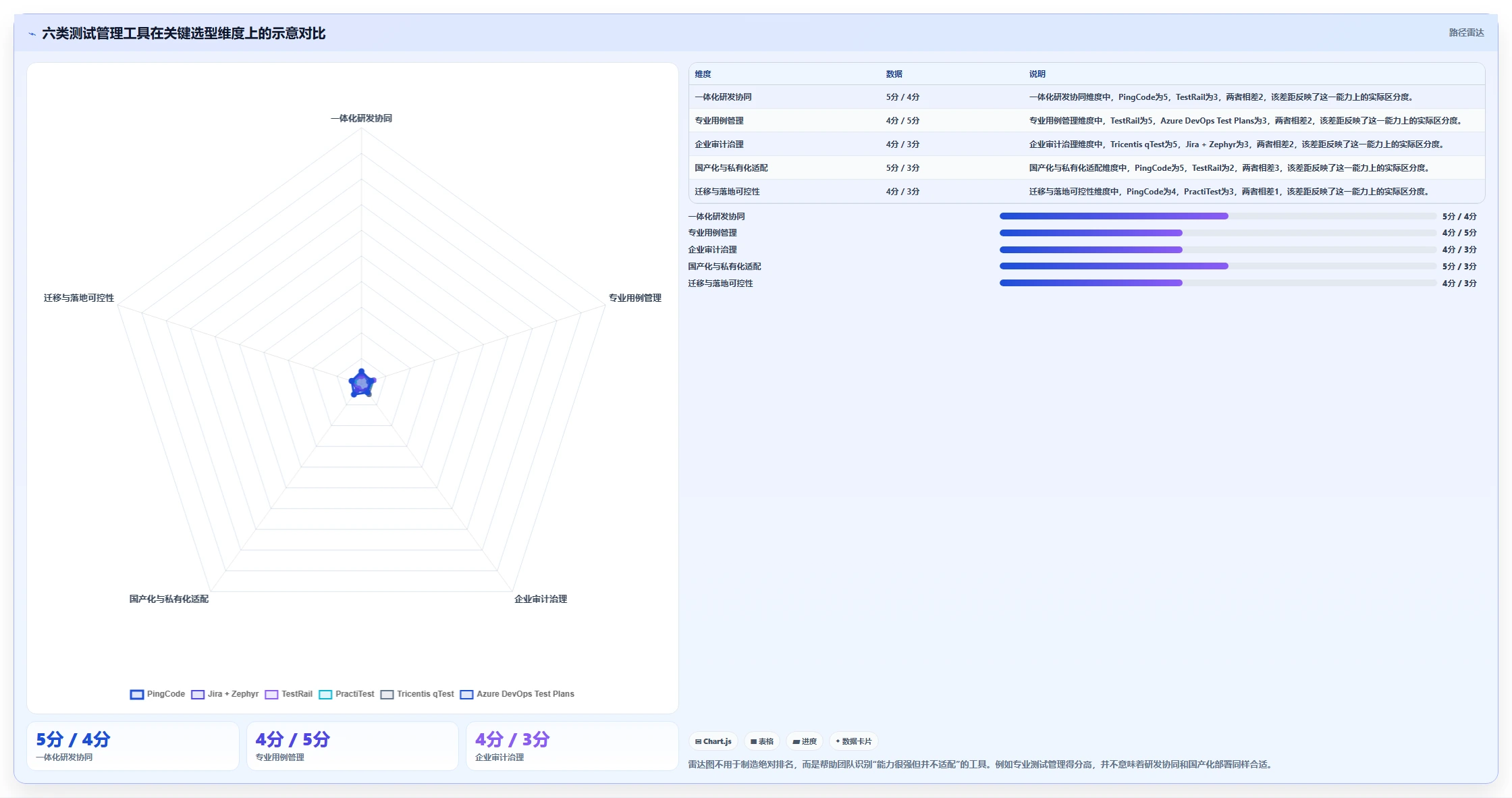Click the small icon beside the chart title
1512x798 pixels.
(x=32, y=34)
